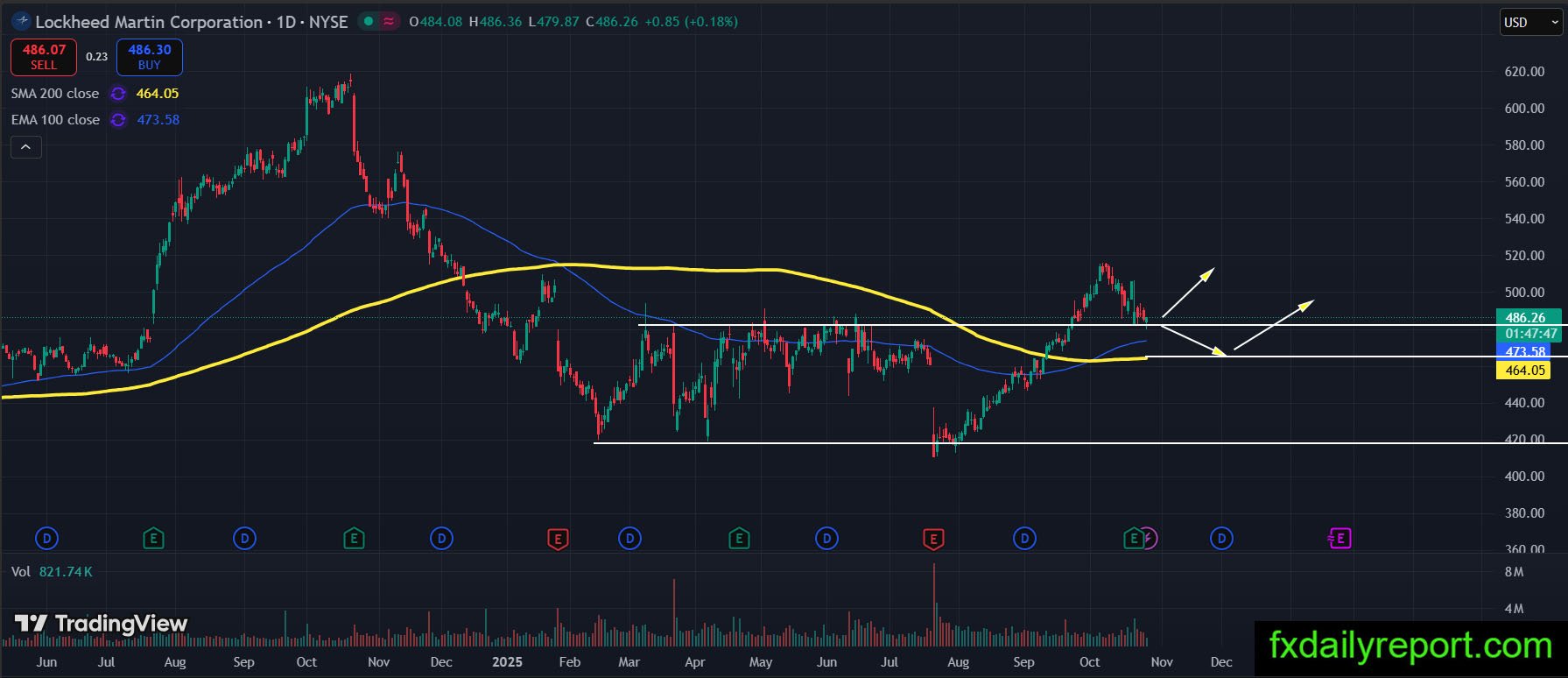The width and height of the screenshot is (1568, 678).
Task: Click the 4M volume scale label
Action: click(1514, 609)
